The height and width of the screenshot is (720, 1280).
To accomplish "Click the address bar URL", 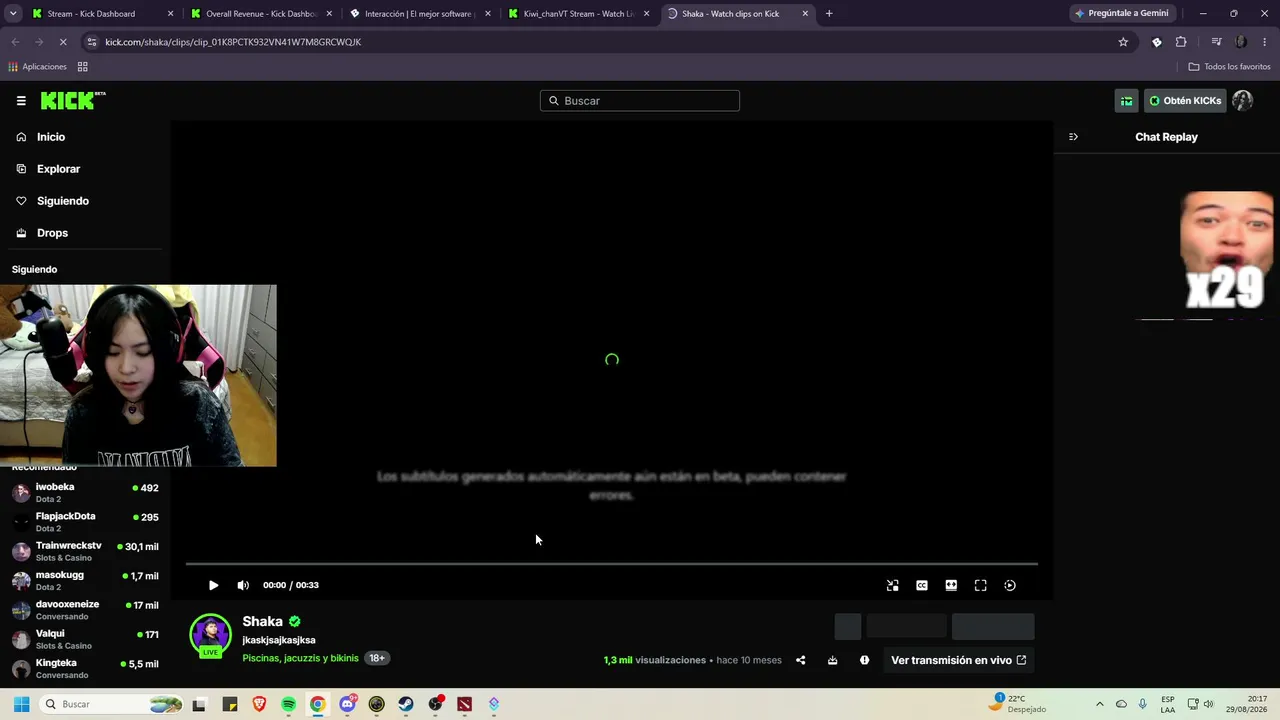I will (233, 42).
